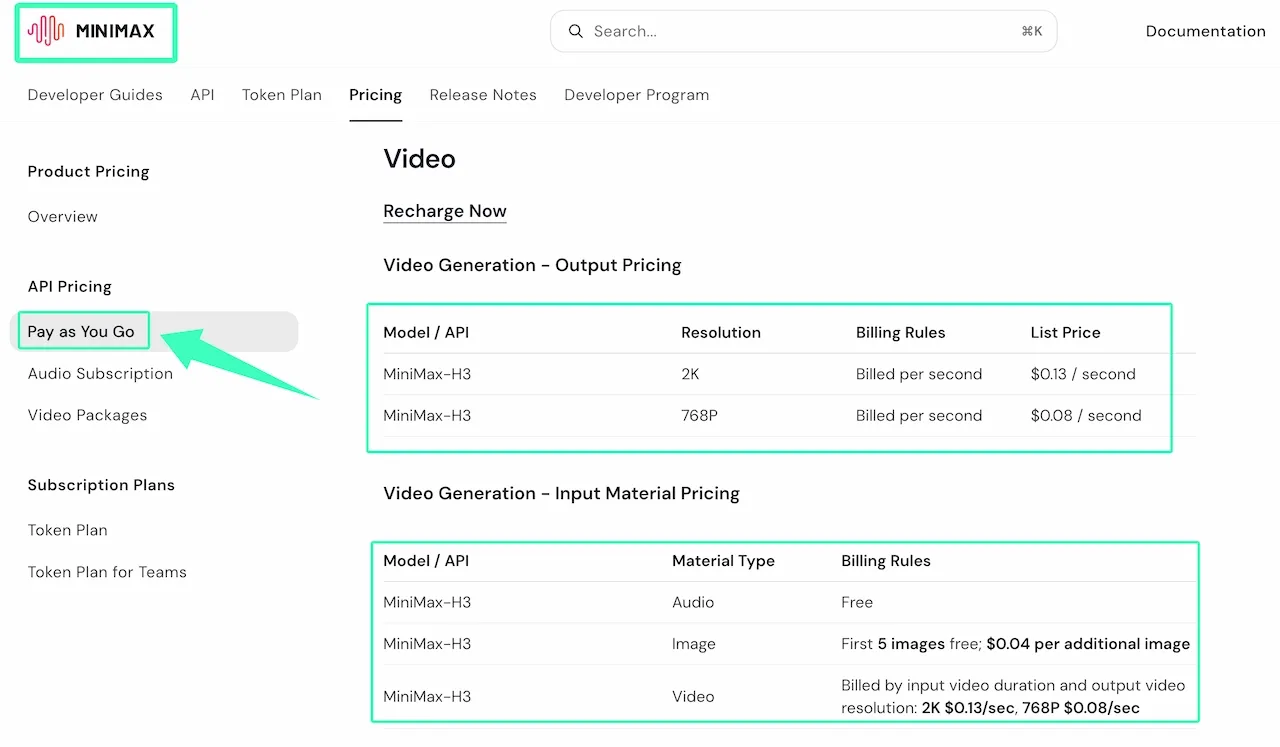Switch to the Developer Guides tab
Screen dimensions: 1280x747
coord(95,95)
